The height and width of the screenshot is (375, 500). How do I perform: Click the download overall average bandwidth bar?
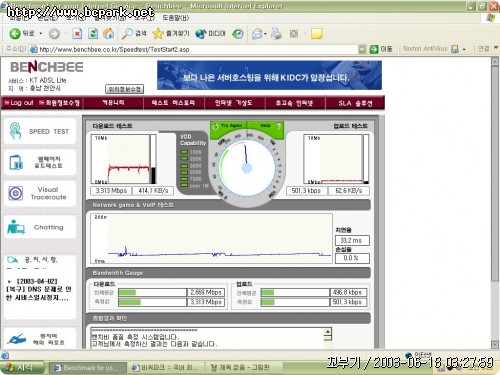pyautogui.click(x=152, y=292)
